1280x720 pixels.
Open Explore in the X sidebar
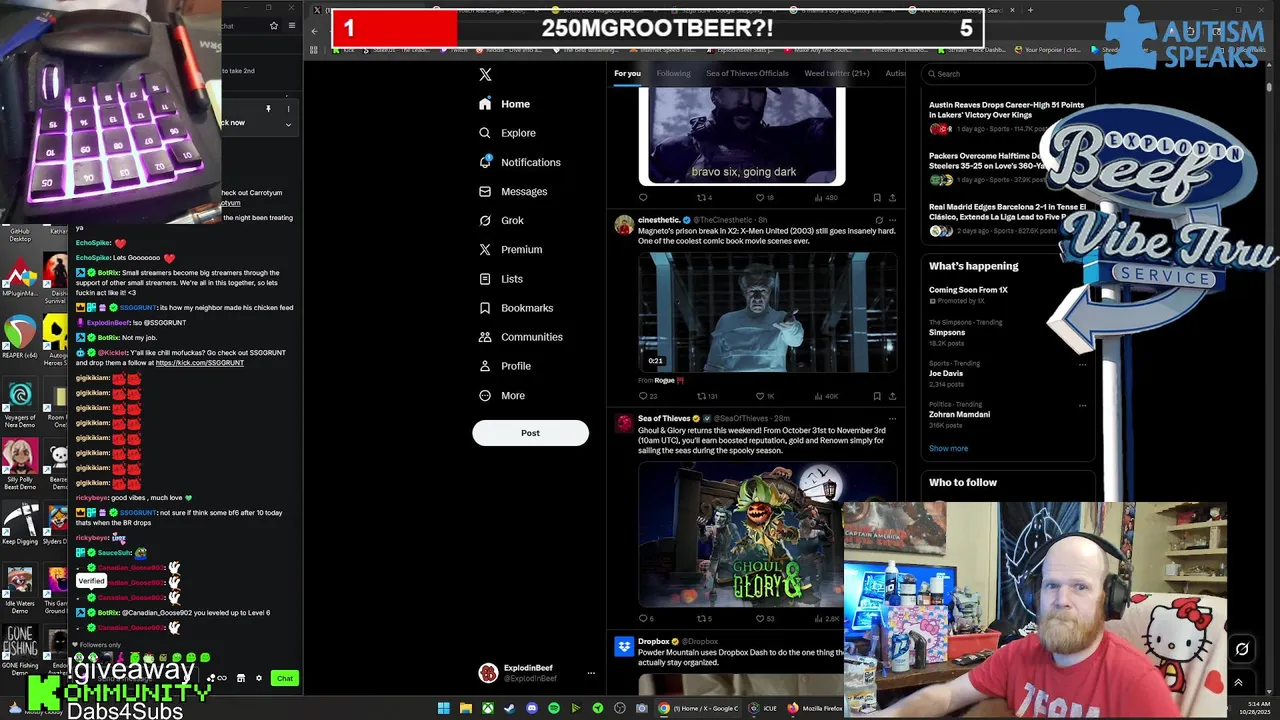tap(507, 133)
